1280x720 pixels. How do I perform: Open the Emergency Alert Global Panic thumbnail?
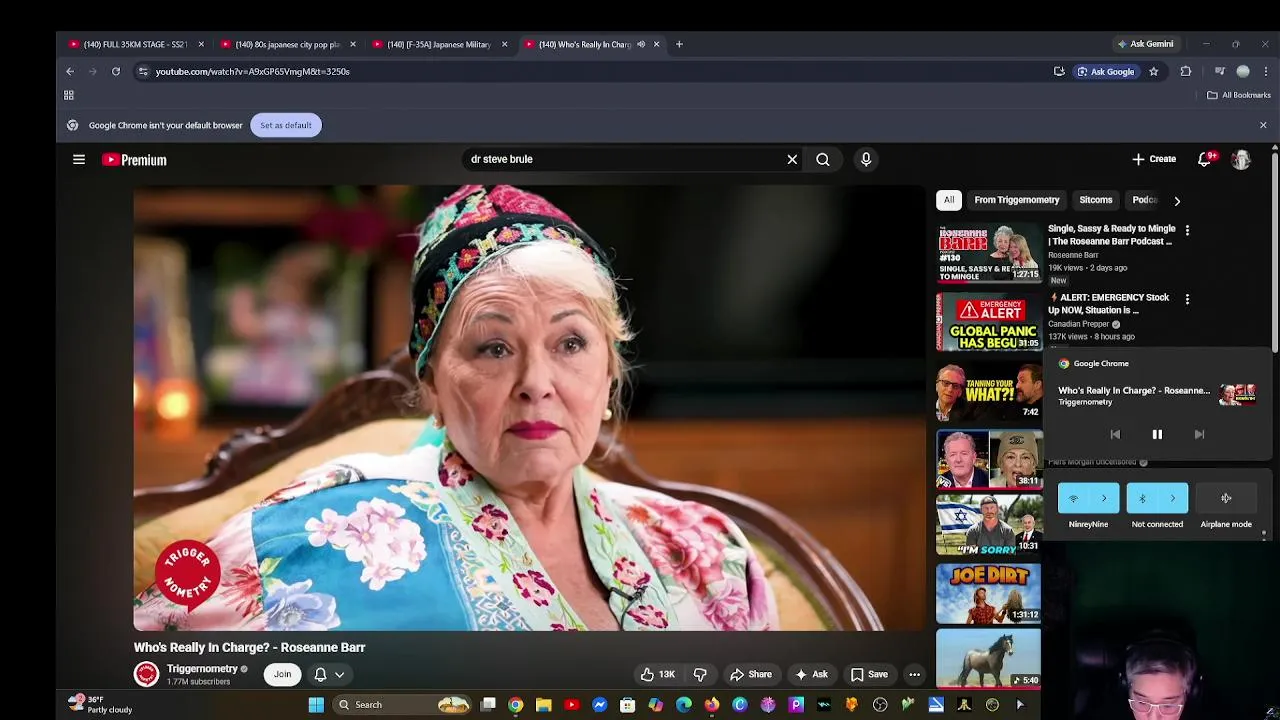click(989, 322)
